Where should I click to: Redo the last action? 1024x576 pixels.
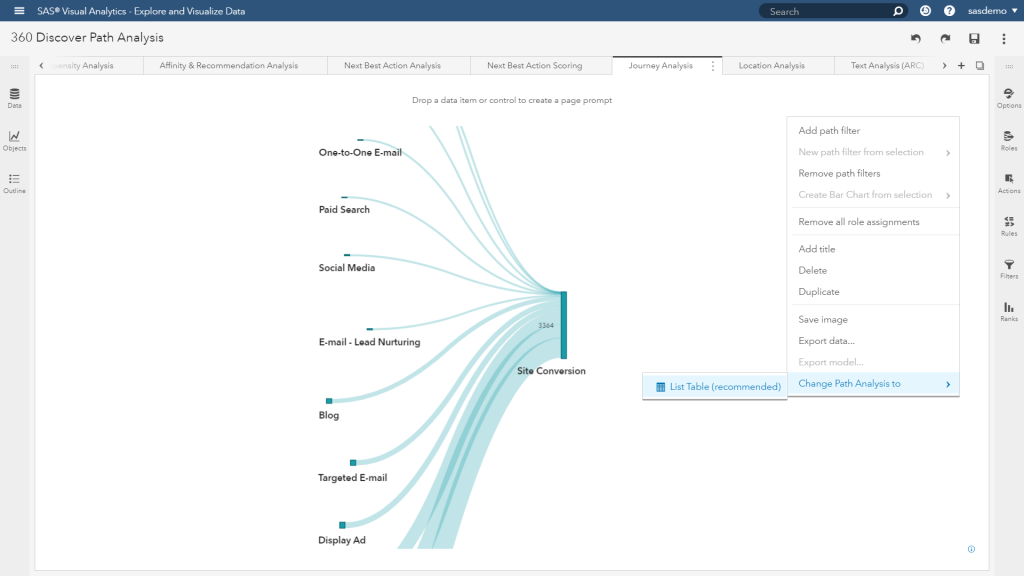pos(945,39)
